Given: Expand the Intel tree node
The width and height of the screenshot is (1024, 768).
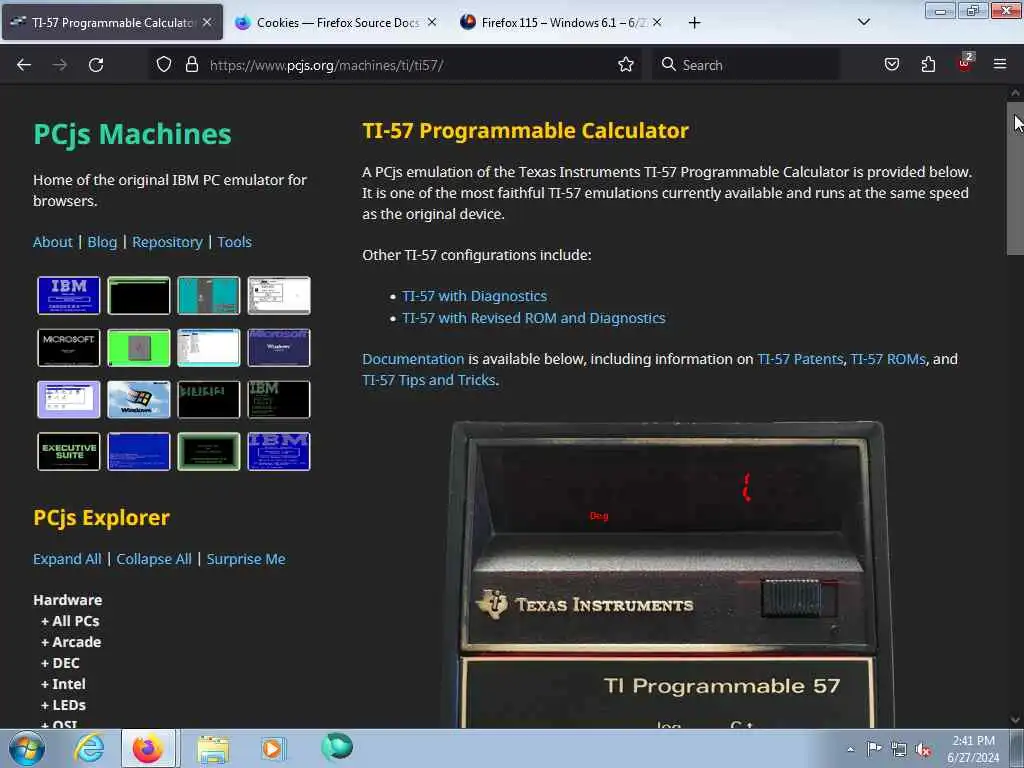Looking at the screenshot, I should pyautogui.click(x=63, y=684).
